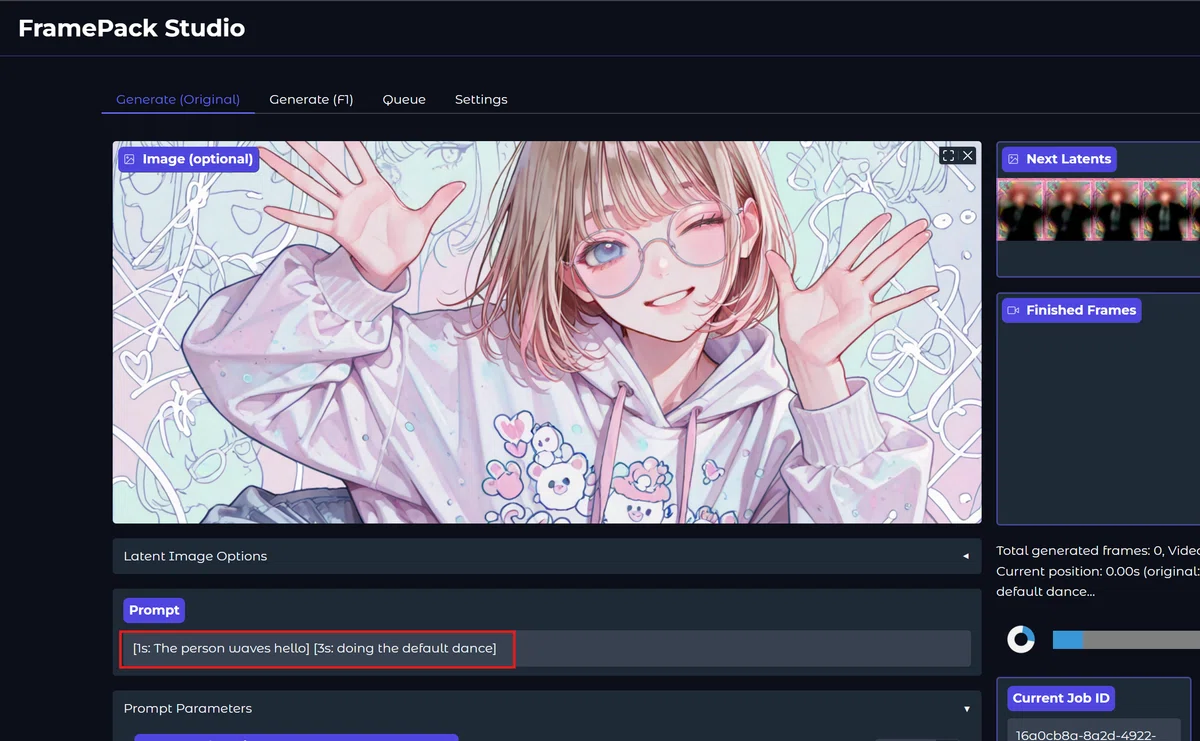Click the circular loading spinner icon
This screenshot has height=741, width=1200.
[x=1020, y=639]
